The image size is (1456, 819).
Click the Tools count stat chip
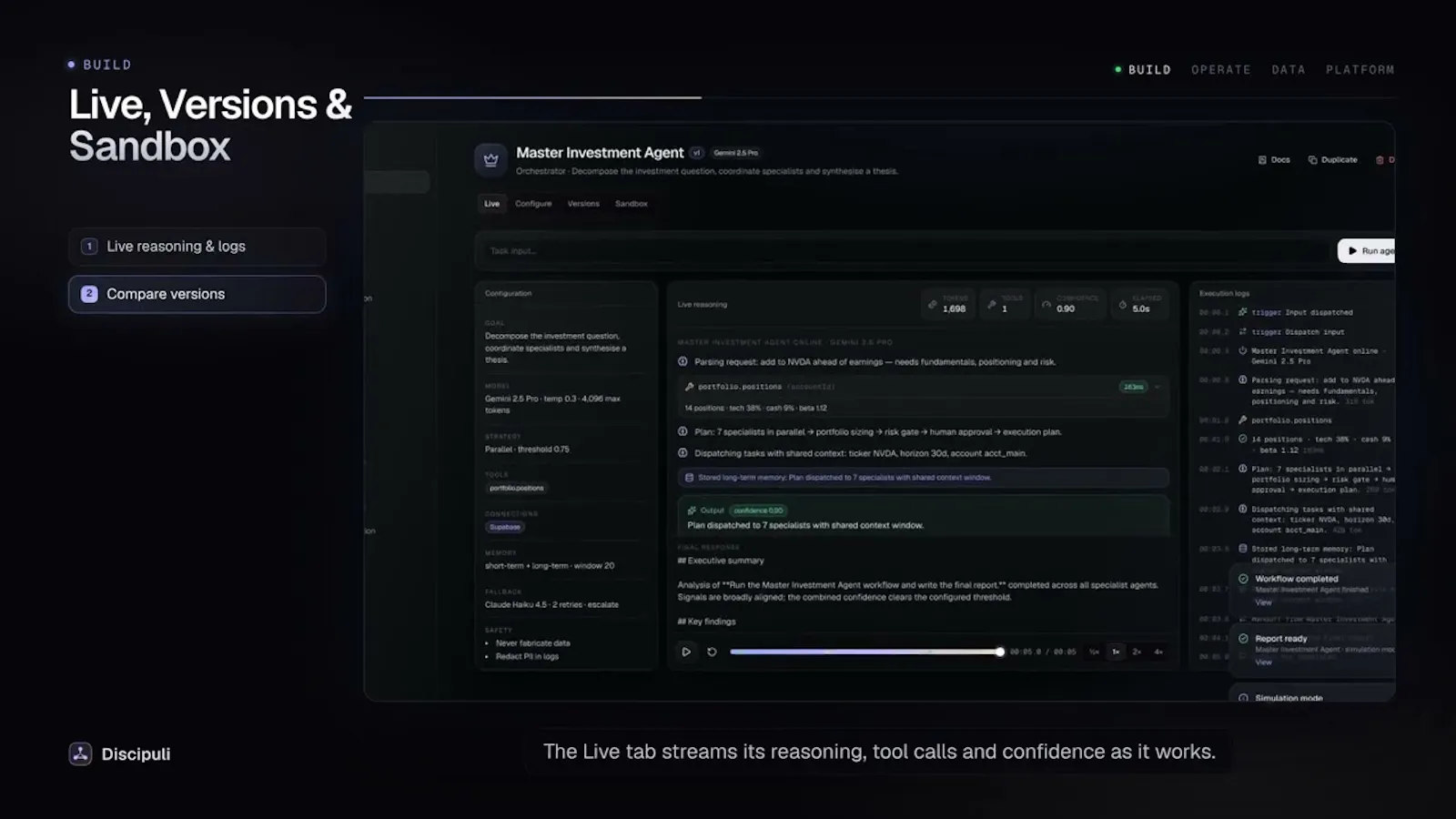(x=1005, y=304)
